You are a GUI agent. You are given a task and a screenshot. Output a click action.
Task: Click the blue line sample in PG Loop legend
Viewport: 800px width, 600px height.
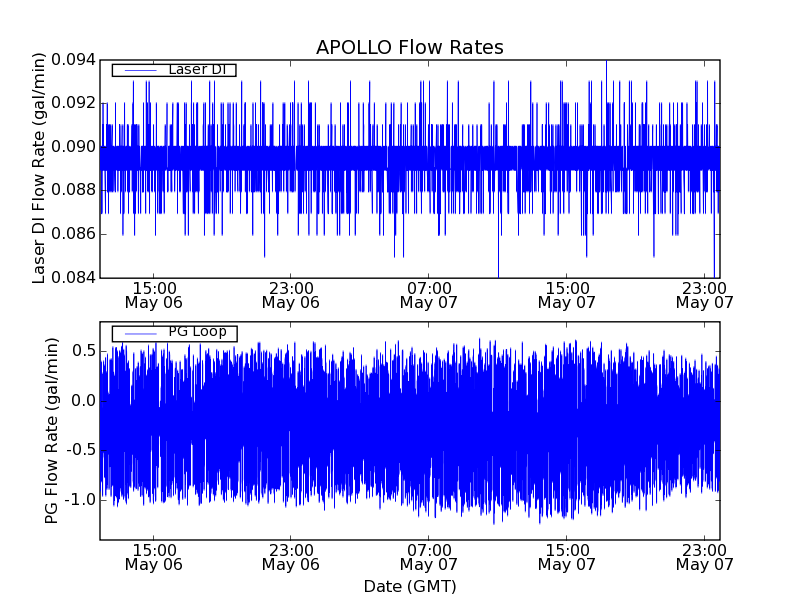(139, 333)
